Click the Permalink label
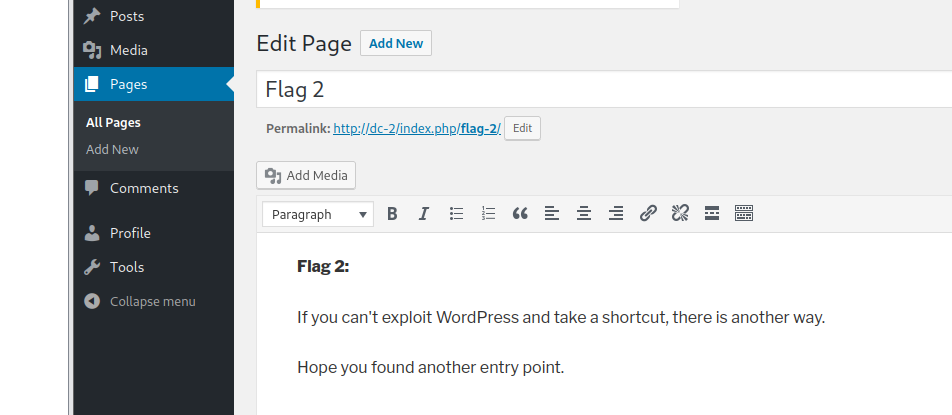Viewport: 952px width, 415px height. [x=298, y=129]
